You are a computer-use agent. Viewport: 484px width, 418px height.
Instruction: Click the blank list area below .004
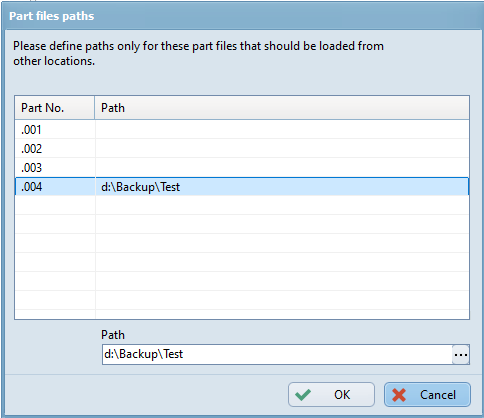[x=242, y=257]
